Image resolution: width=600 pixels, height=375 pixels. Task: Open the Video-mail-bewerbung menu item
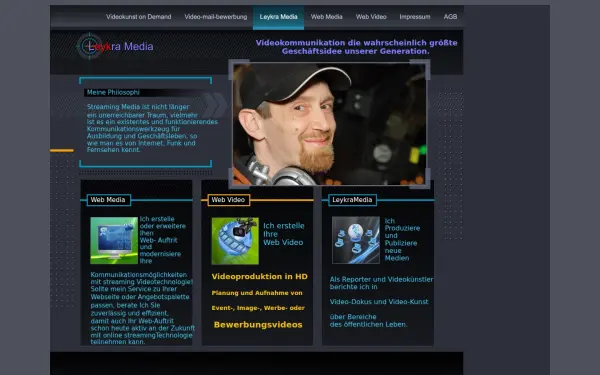point(215,17)
